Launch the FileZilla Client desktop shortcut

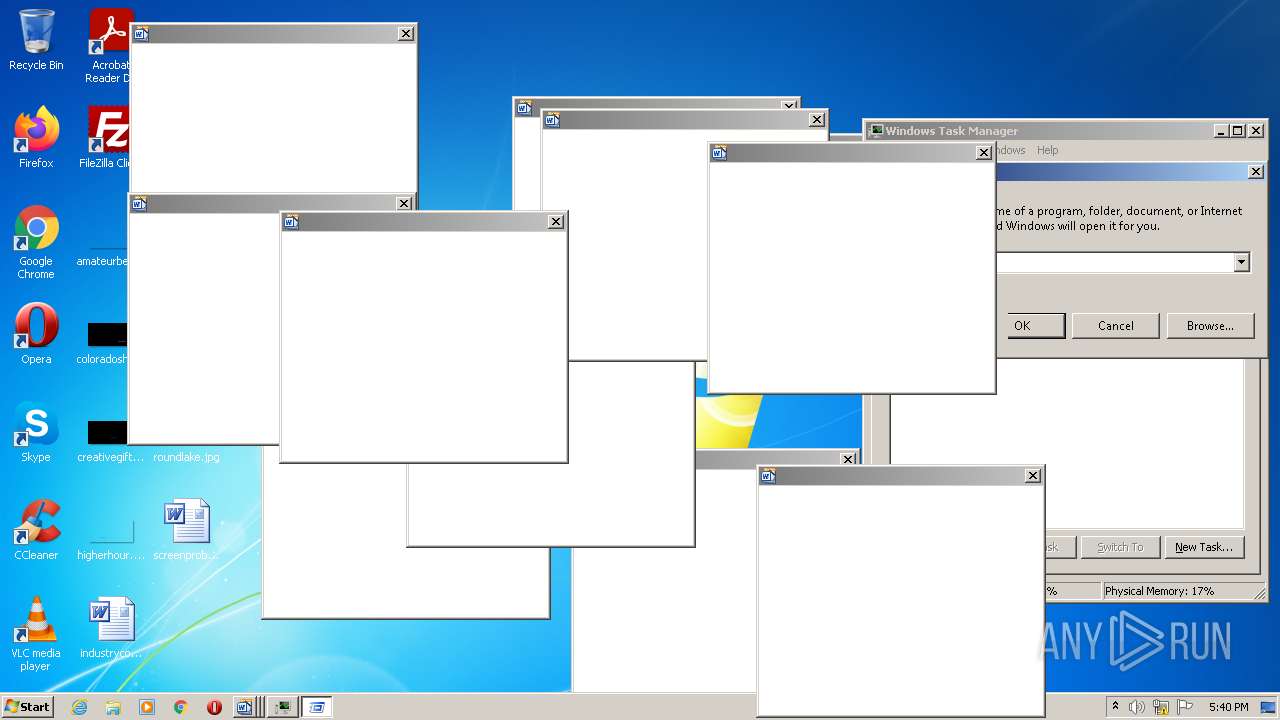(x=106, y=138)
